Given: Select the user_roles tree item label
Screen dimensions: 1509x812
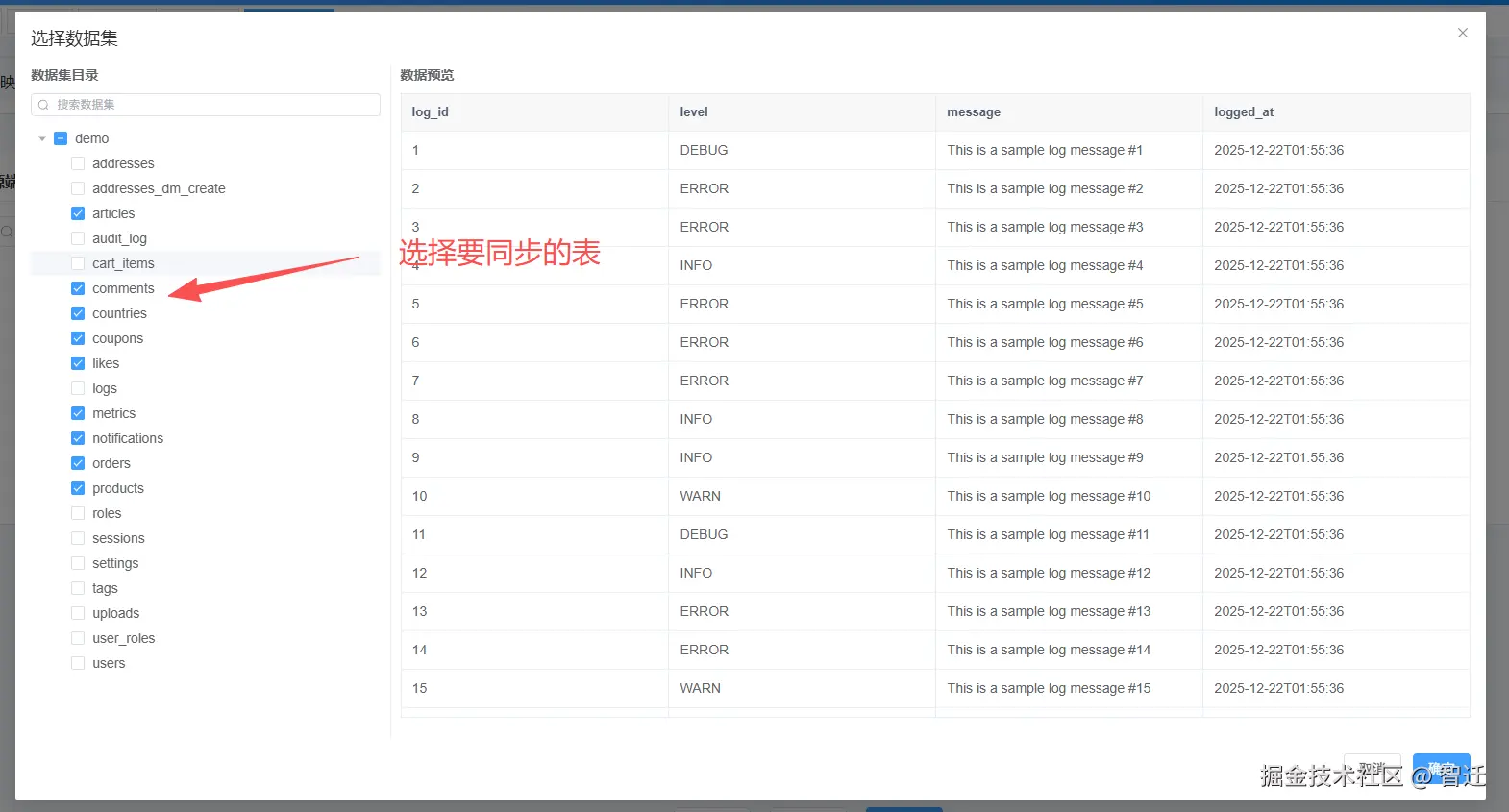Looking at the screenshot, I should (123, 638).
